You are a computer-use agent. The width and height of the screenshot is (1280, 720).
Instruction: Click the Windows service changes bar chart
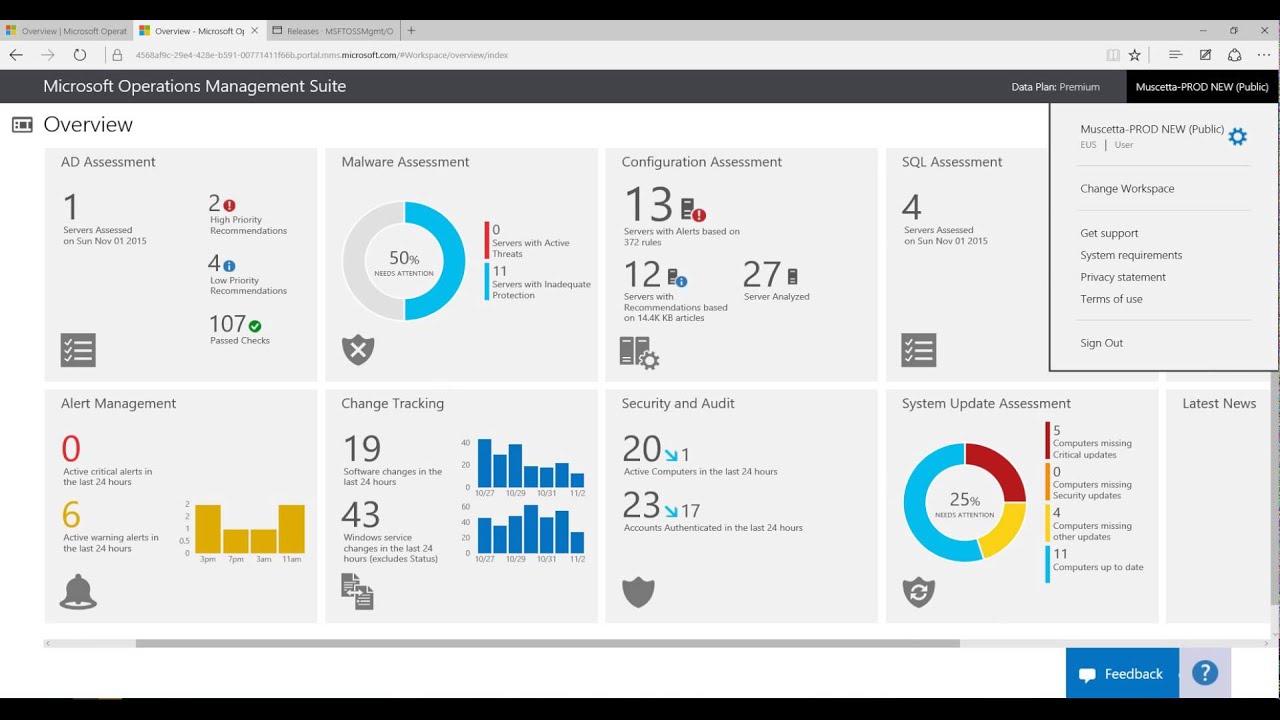[x=531, y=529]
